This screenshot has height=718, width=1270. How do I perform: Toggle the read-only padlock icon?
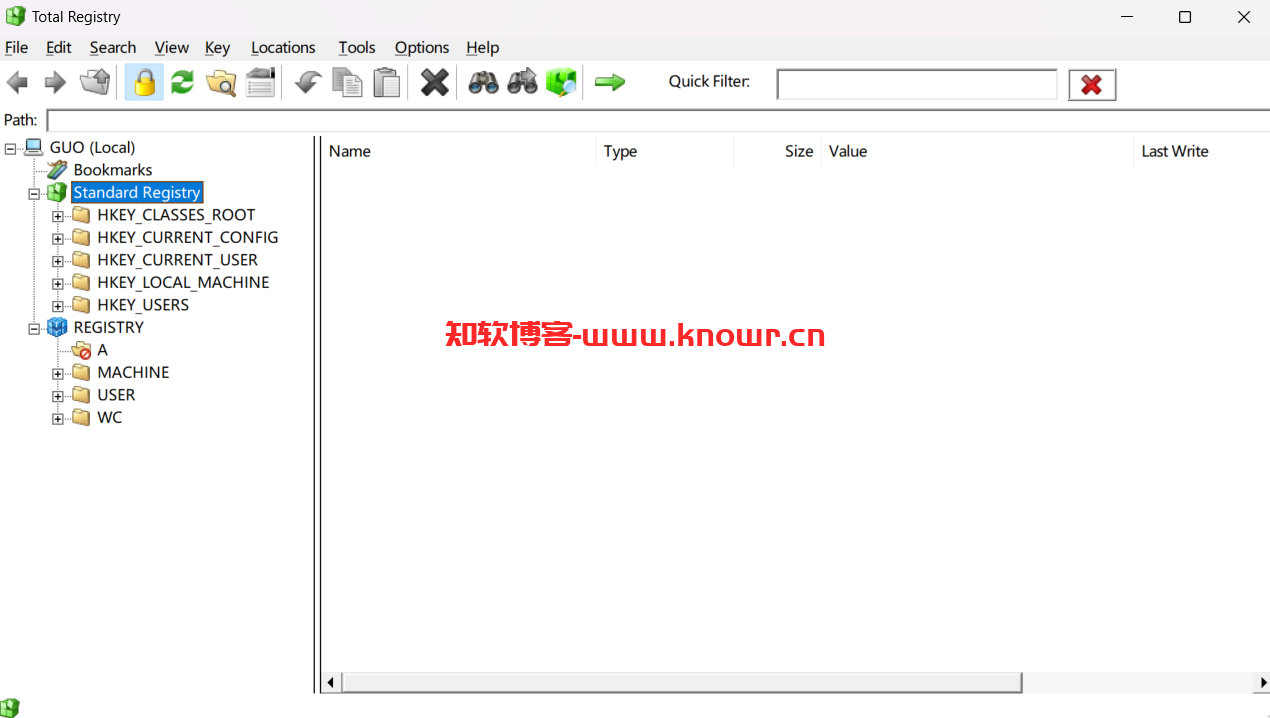(x=144, y=82)
